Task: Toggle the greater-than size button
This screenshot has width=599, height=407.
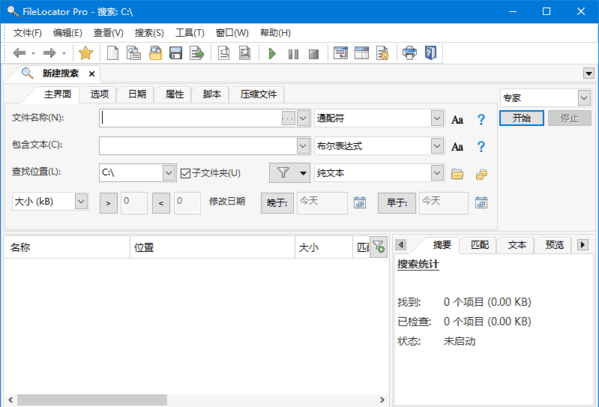Action: tap(108, 203)
